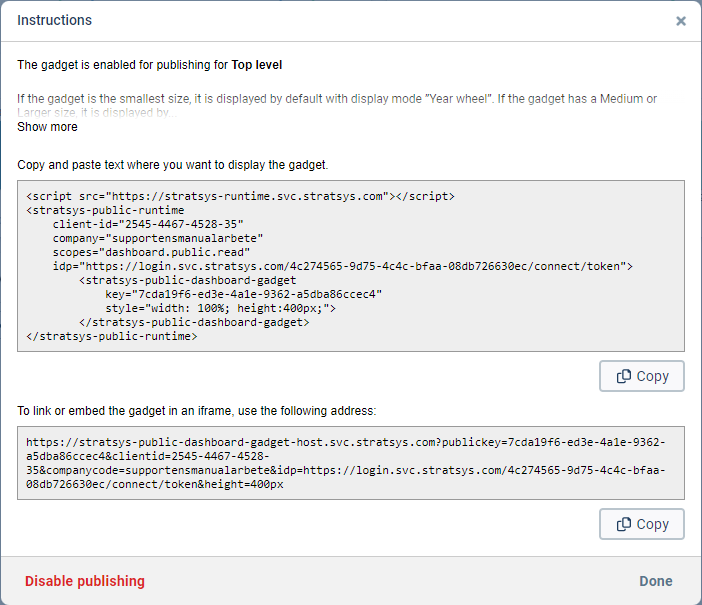Click the key attribute line of the dashboard gadget
The width and height of the screenshot is (702, 605).
(x=243, y=295)
